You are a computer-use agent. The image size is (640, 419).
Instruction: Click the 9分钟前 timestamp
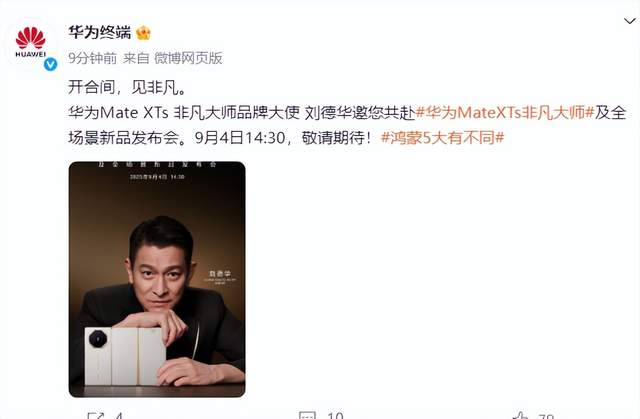tap(93, 58)
